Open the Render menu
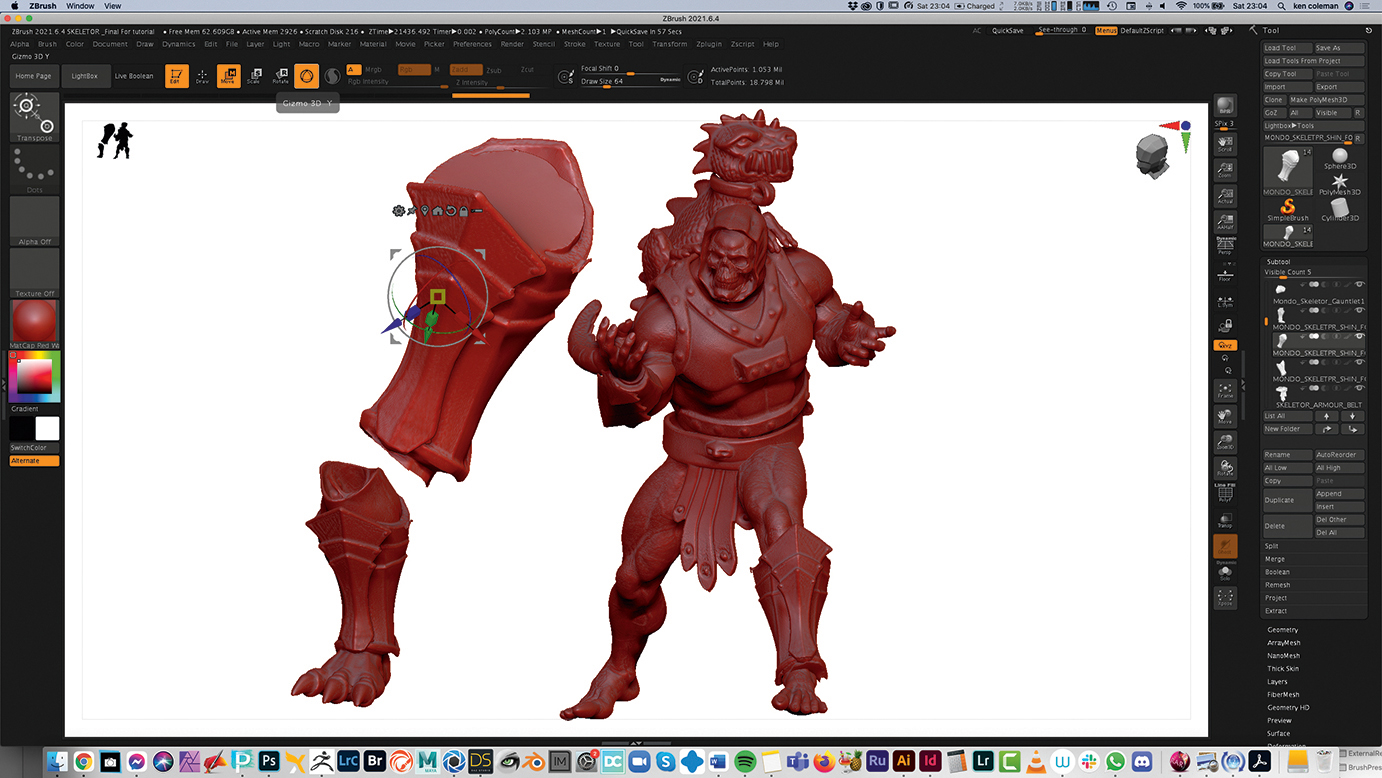Image resolution: width=1382 pixels, height=778 pixels. [512, 44]
